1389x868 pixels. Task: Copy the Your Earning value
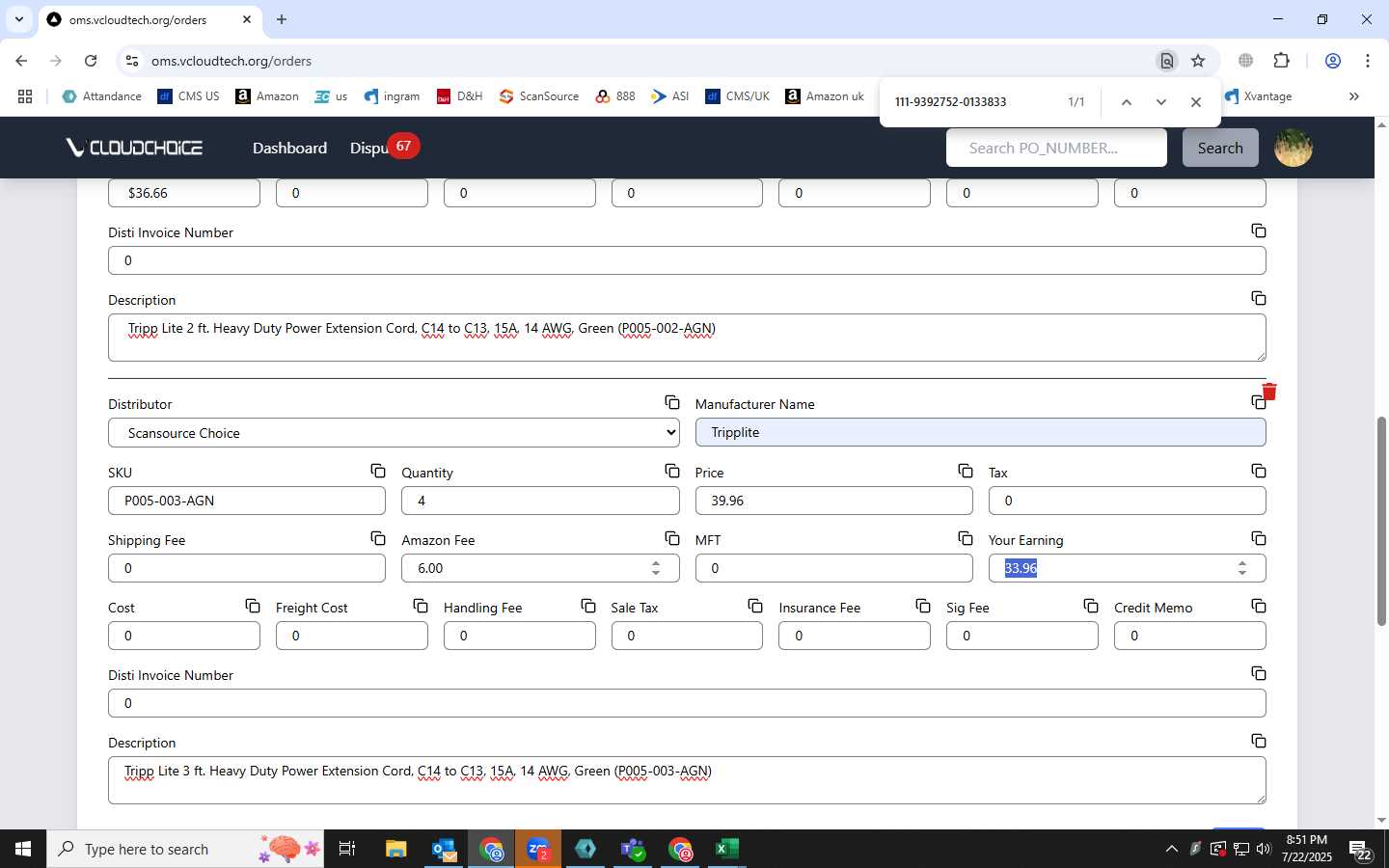[x=1259, y=538]
